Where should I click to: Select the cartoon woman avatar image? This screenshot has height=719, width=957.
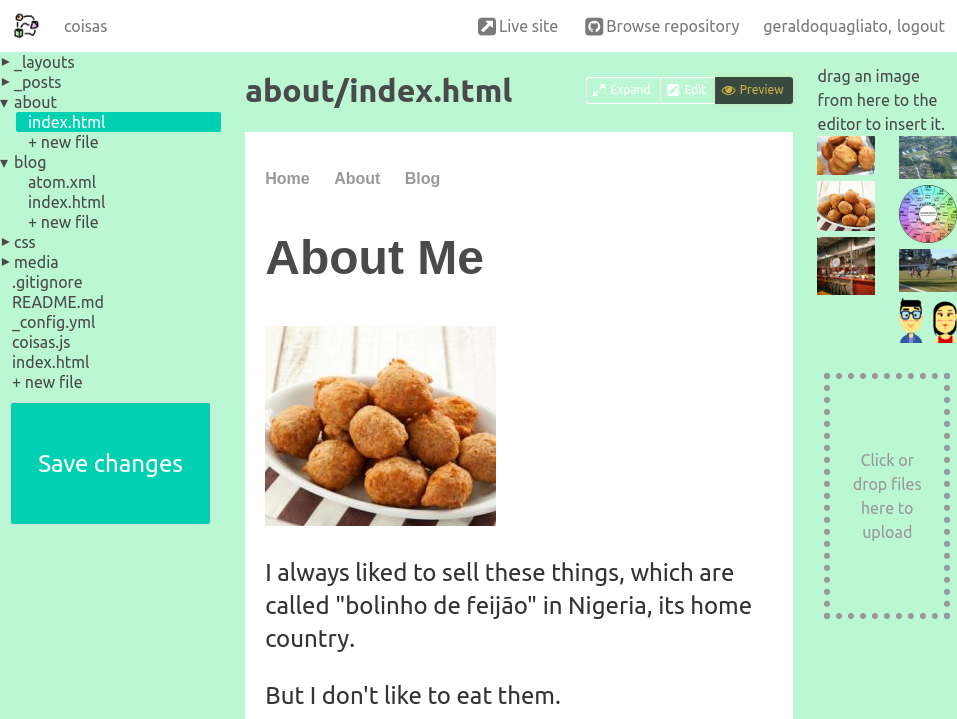pyautogui.click(x=944, y=321)
